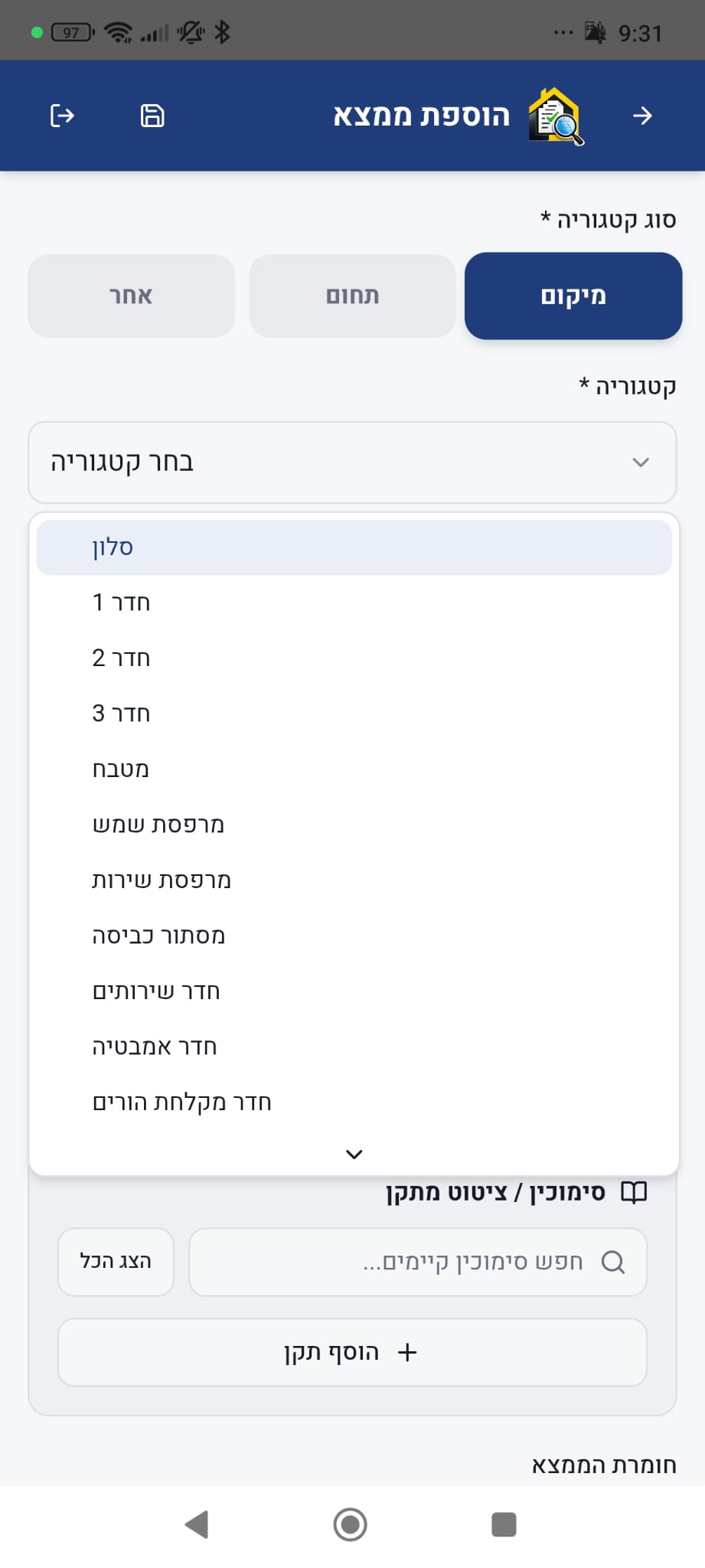Tap the search magnifier icon in references field
The width and height of the screenshot is (705, 1568).
tap(613, 1262)
